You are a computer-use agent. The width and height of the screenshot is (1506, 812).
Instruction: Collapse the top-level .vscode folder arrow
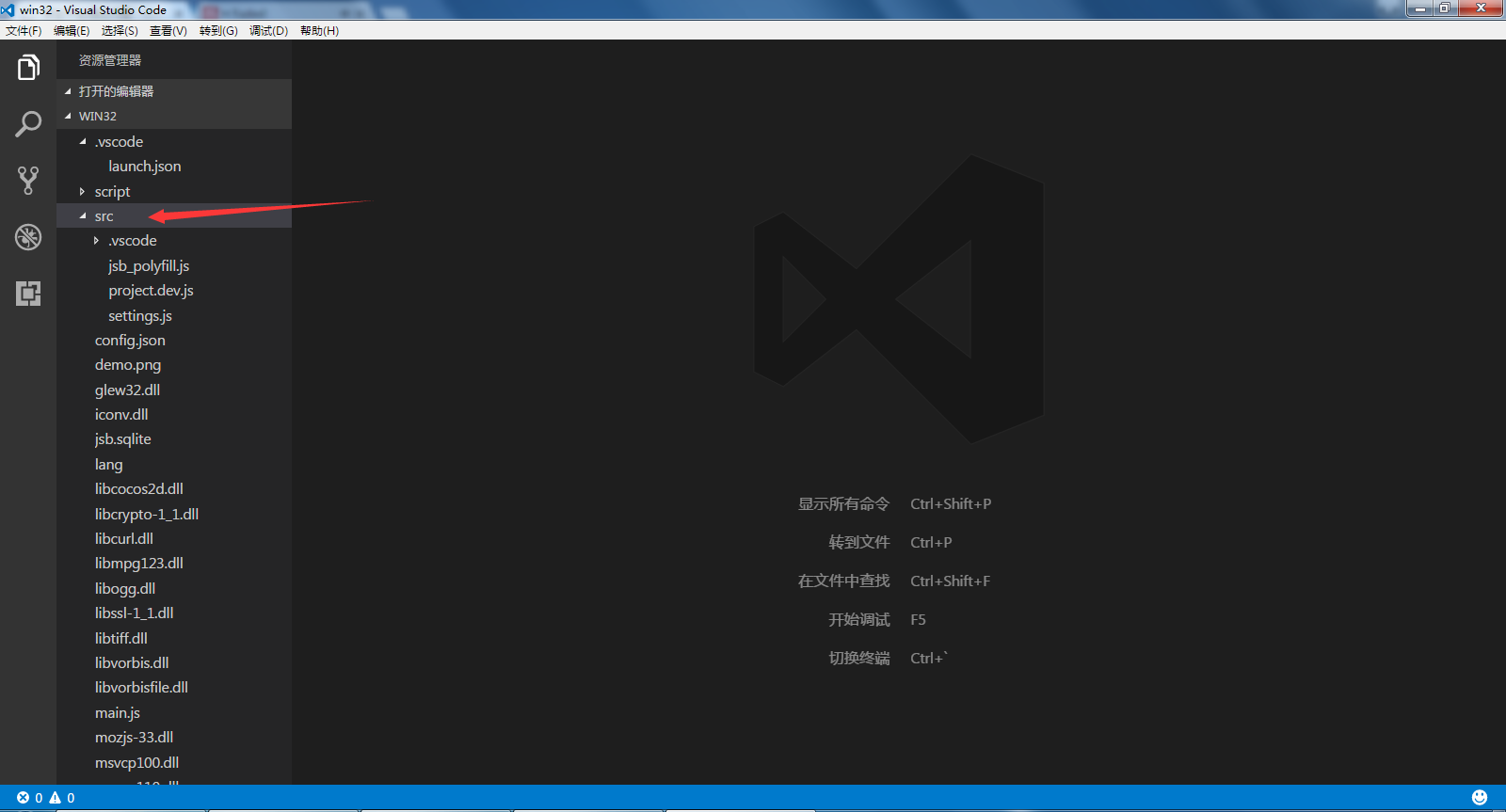point(83,141)
